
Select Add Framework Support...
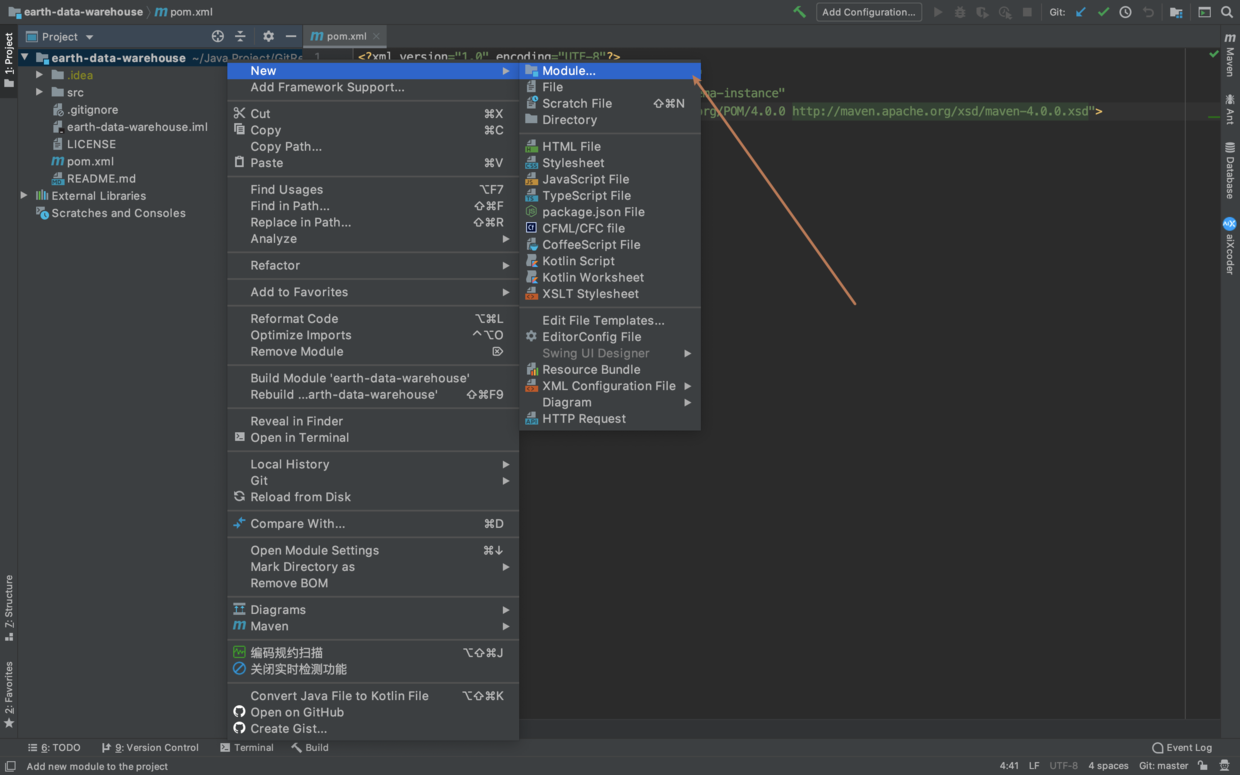(x=373, y=87)
